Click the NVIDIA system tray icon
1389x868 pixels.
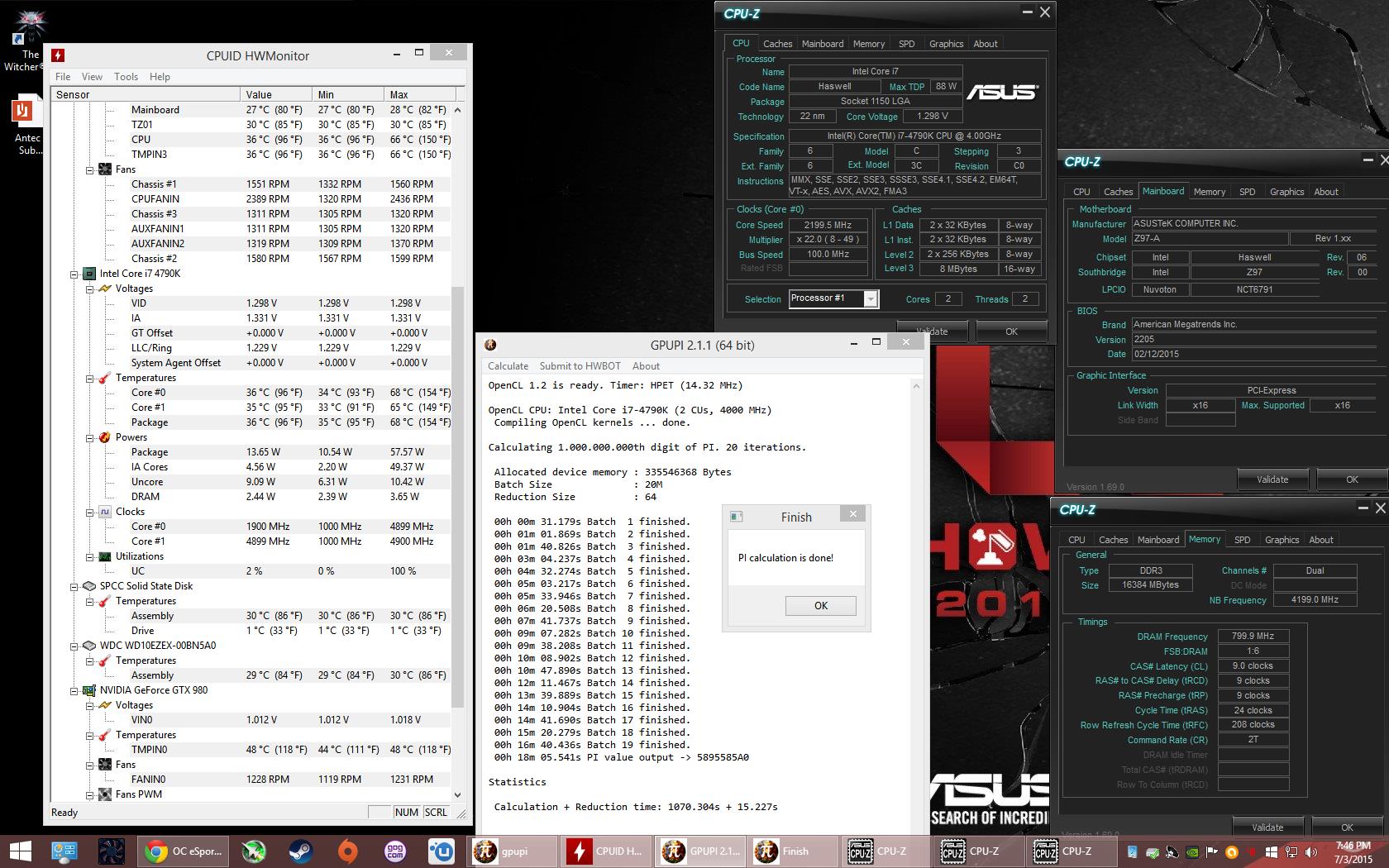click(x=1191, y=852)
